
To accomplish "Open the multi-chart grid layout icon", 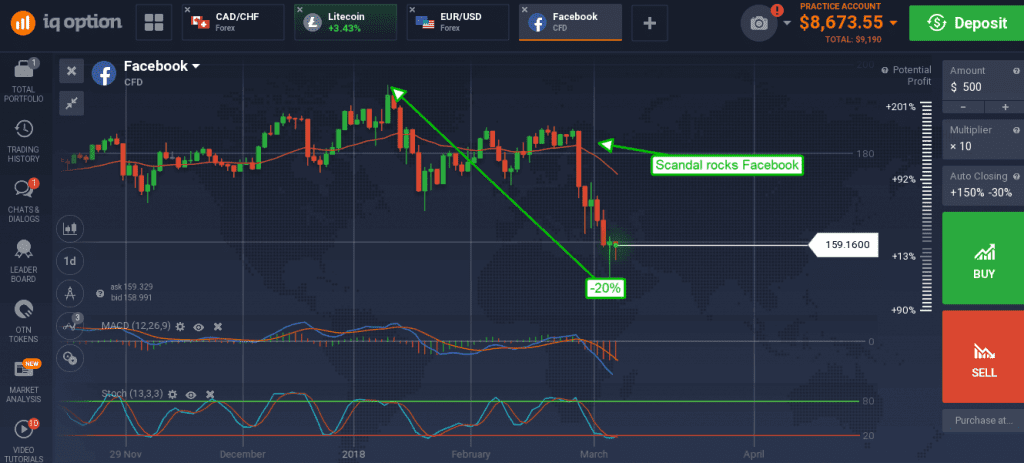I will [154, 23].
